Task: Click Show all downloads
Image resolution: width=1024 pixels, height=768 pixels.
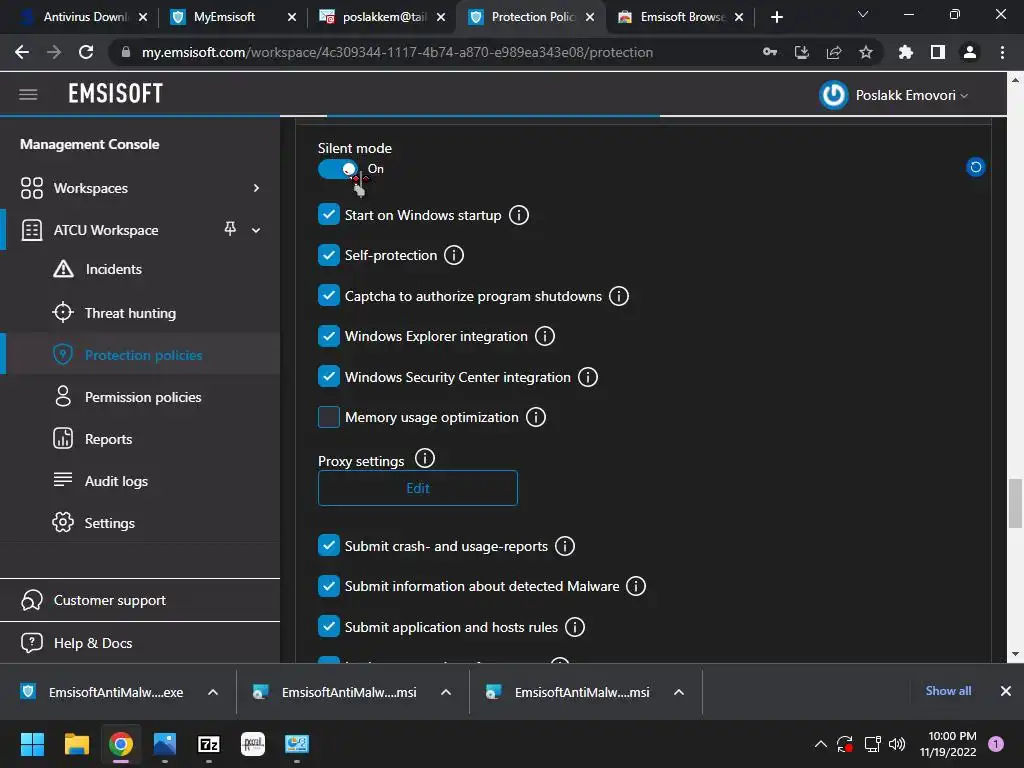Action: click(x=948, y=691)
